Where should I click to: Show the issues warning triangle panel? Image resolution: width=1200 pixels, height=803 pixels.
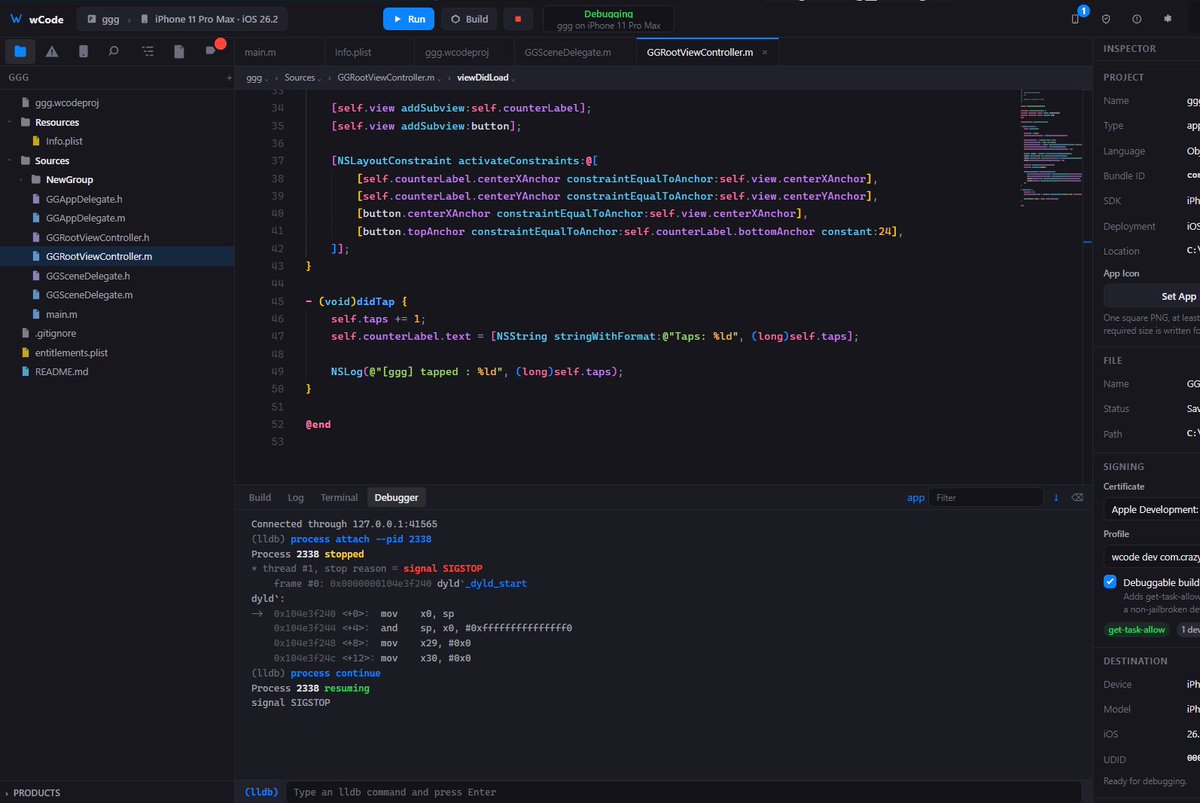pyautogui.click(x=51, y=51)
